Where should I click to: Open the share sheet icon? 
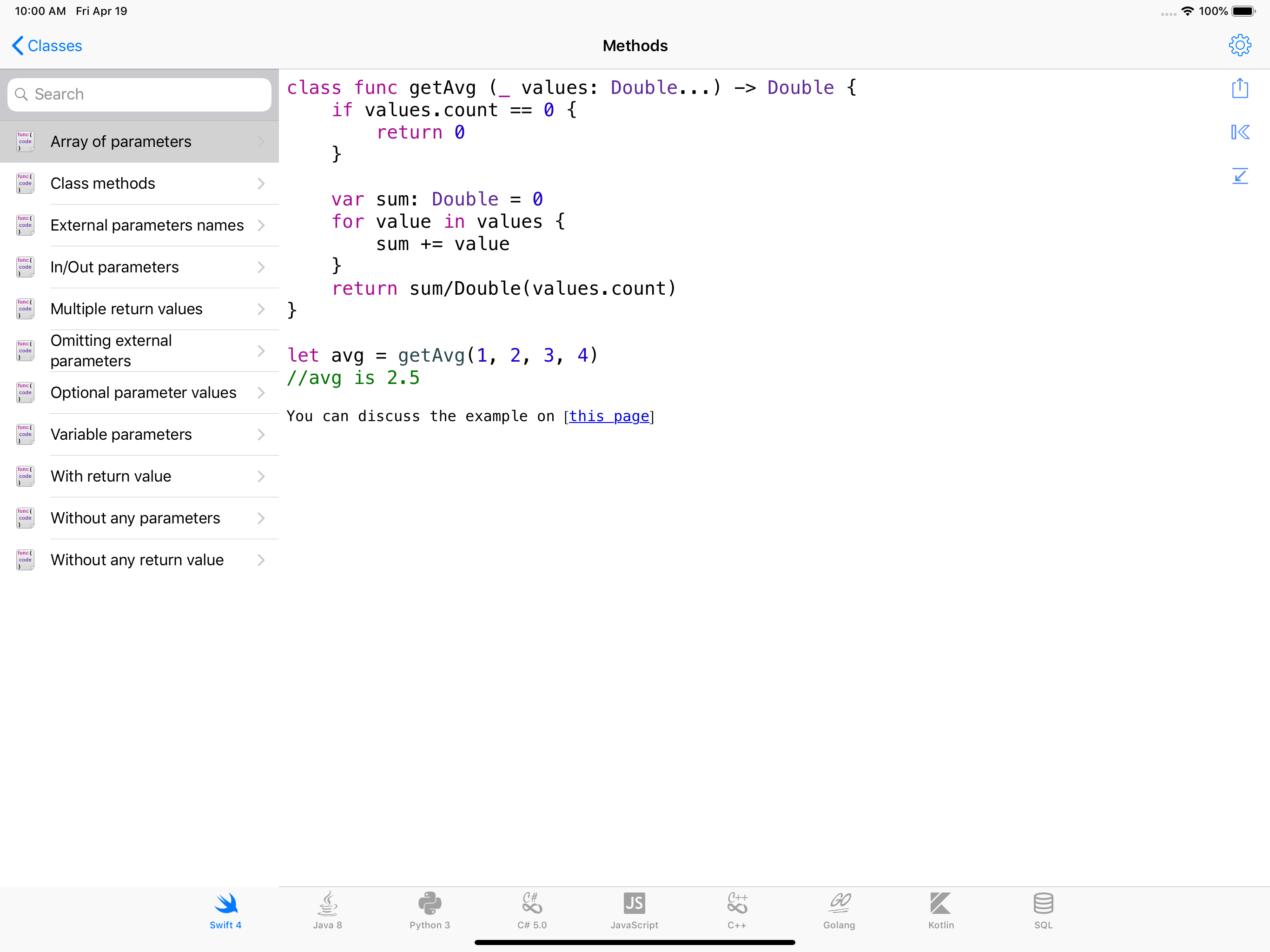(x=1240, y=88)
